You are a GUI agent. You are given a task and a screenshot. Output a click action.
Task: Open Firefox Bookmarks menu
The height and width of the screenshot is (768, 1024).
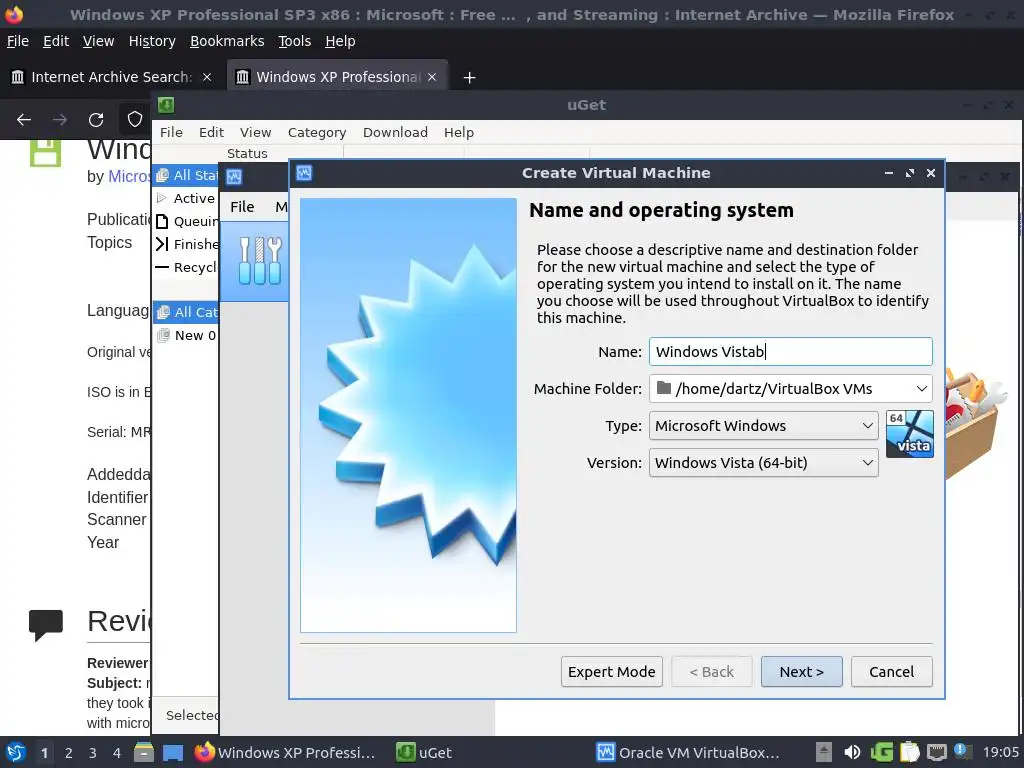point(227,41)
